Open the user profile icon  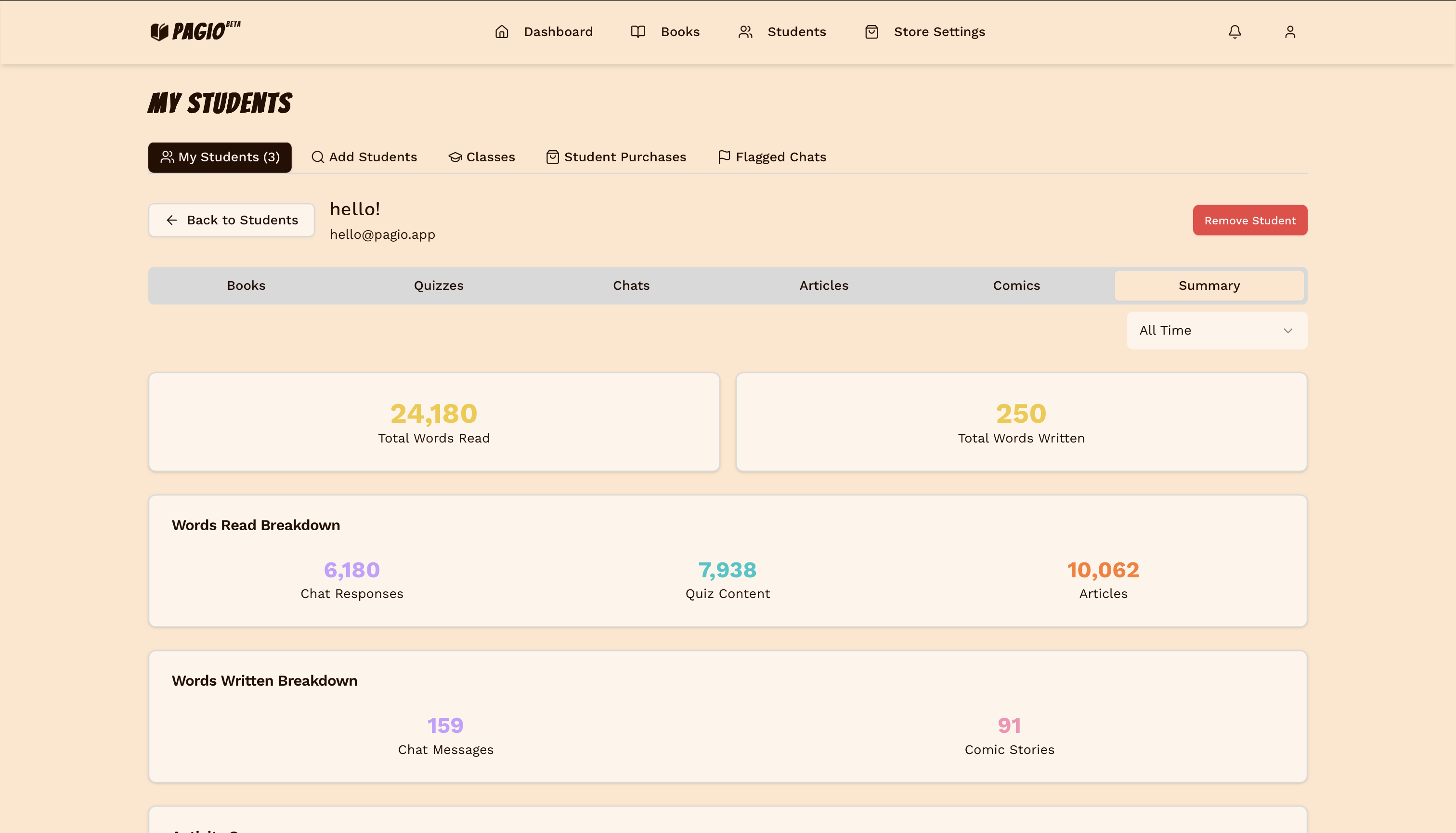[x=1289, y=32]
